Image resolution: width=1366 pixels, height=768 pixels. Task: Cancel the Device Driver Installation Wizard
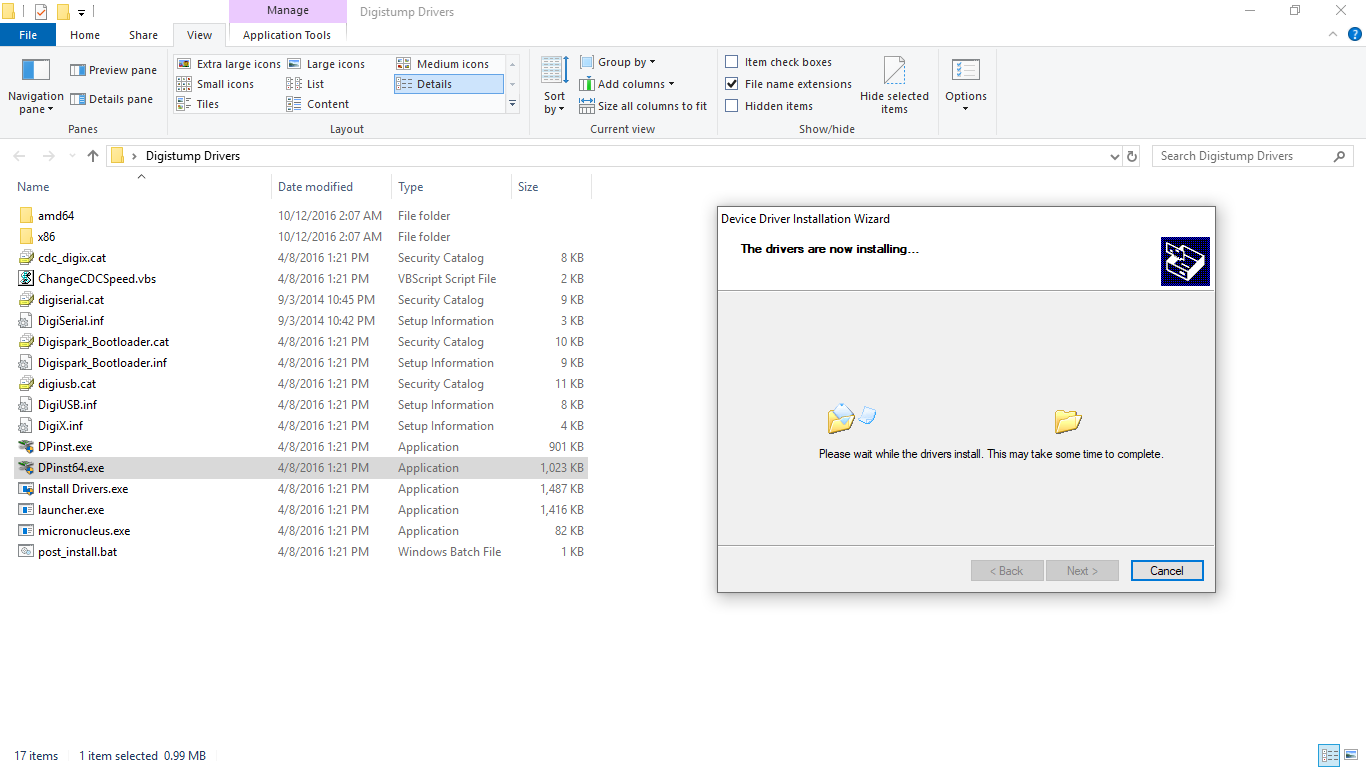click(1167, 571)
